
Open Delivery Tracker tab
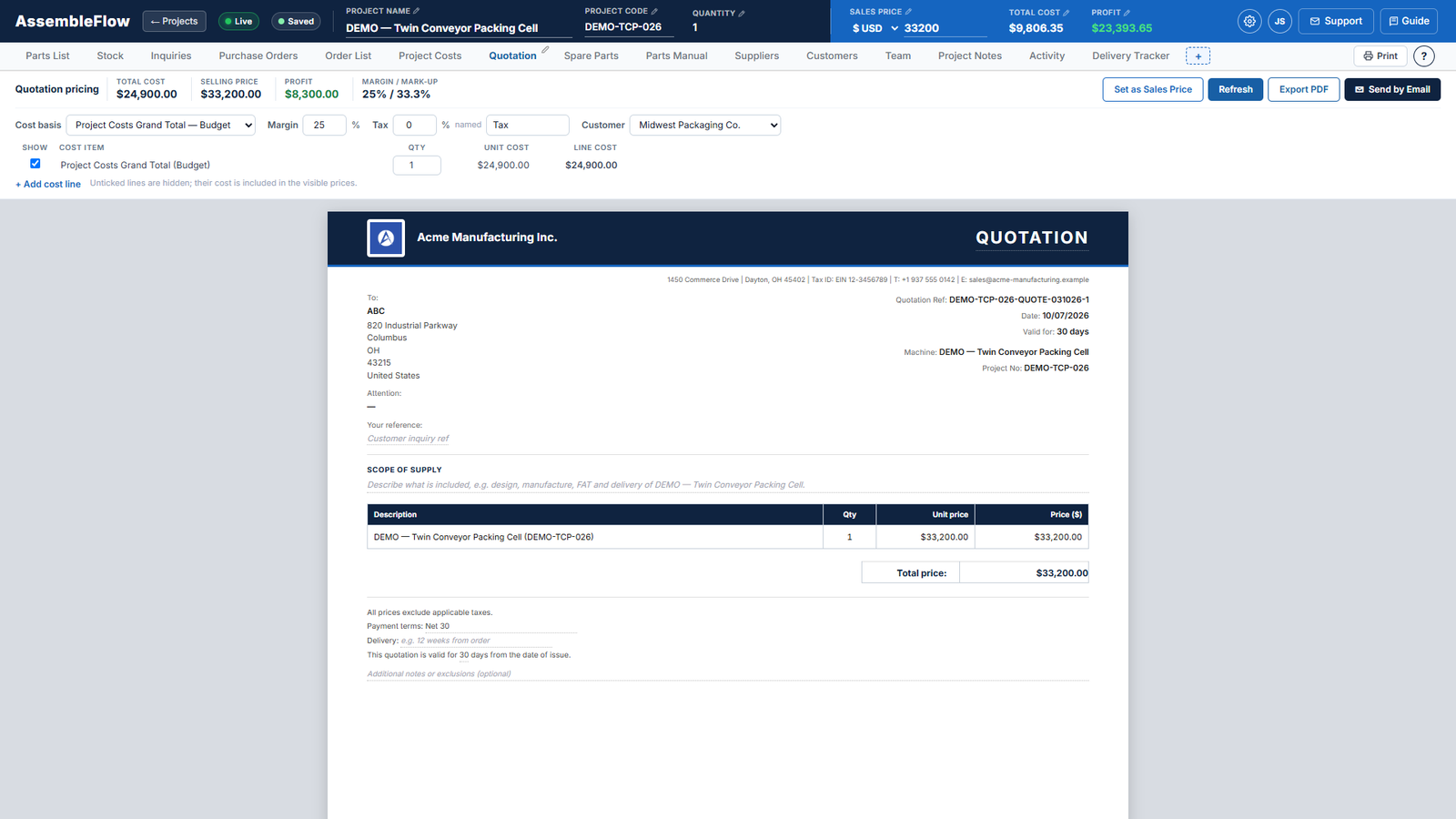pyautogui.click(x=1130, y=56)
